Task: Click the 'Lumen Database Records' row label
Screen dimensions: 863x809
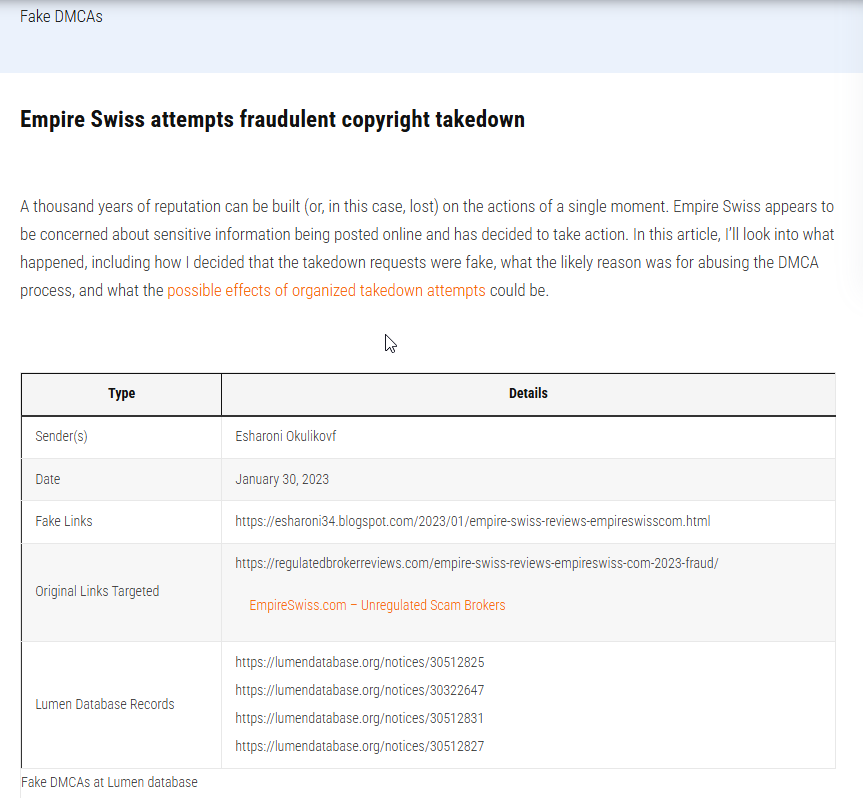Action: tap(105, 704)
